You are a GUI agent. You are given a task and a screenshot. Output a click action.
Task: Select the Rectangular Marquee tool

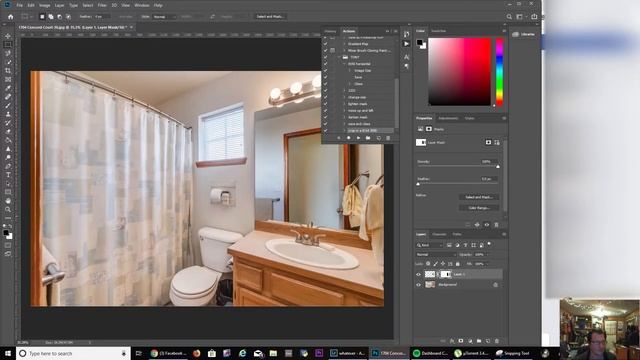pos(8,44)
